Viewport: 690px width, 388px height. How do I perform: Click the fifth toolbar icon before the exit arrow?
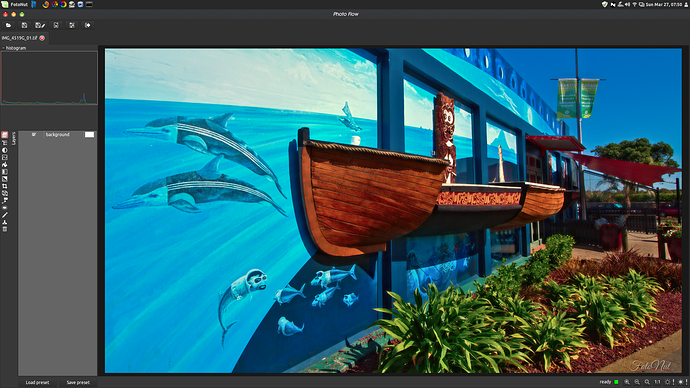pyautogui.click(x=72, y=26)
